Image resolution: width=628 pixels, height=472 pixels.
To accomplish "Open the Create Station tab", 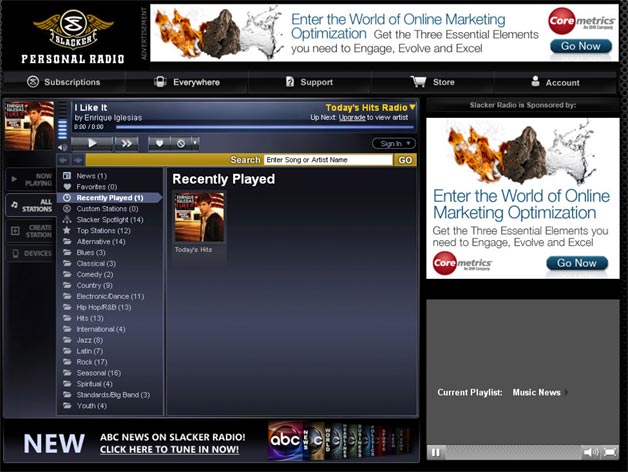I will pyautogui.click(x=31, y=231).
